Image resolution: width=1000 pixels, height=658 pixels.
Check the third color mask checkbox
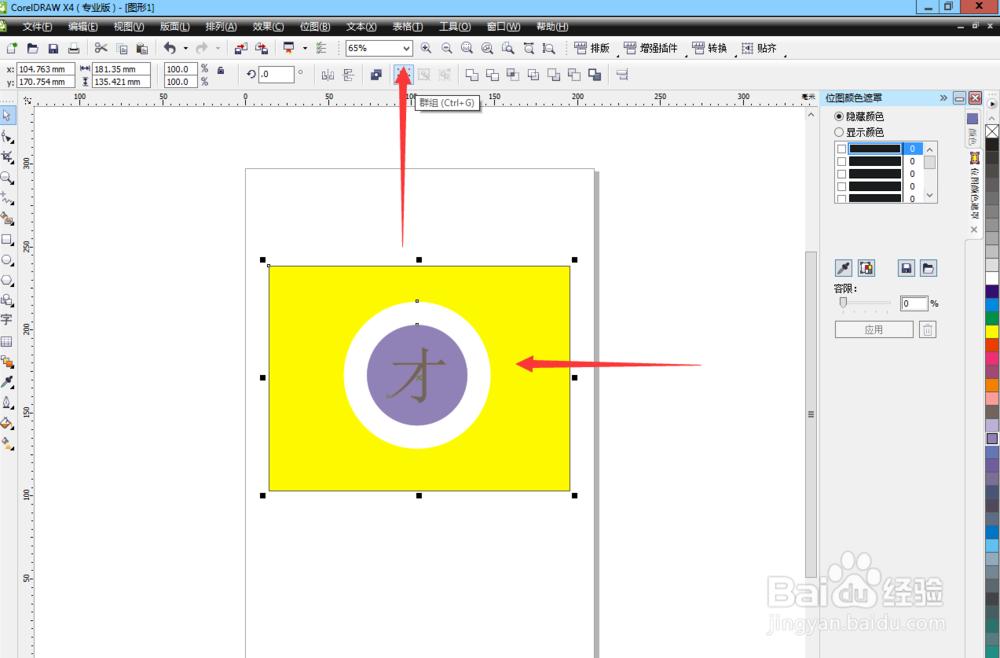coord(841,173)
